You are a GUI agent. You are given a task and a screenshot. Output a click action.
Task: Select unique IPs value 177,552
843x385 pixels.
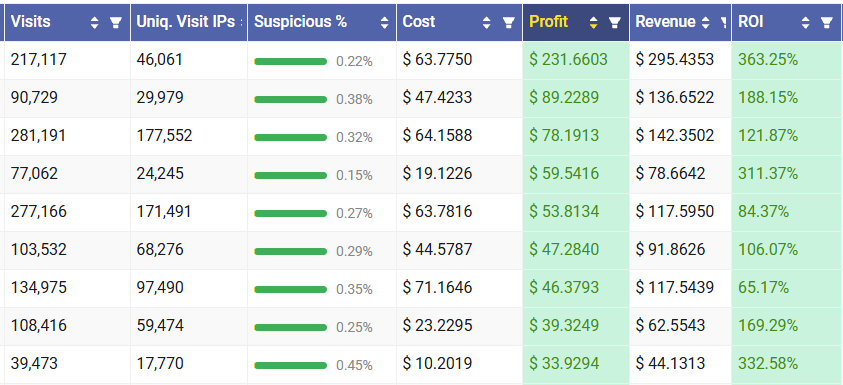click(x=164, y=136)
